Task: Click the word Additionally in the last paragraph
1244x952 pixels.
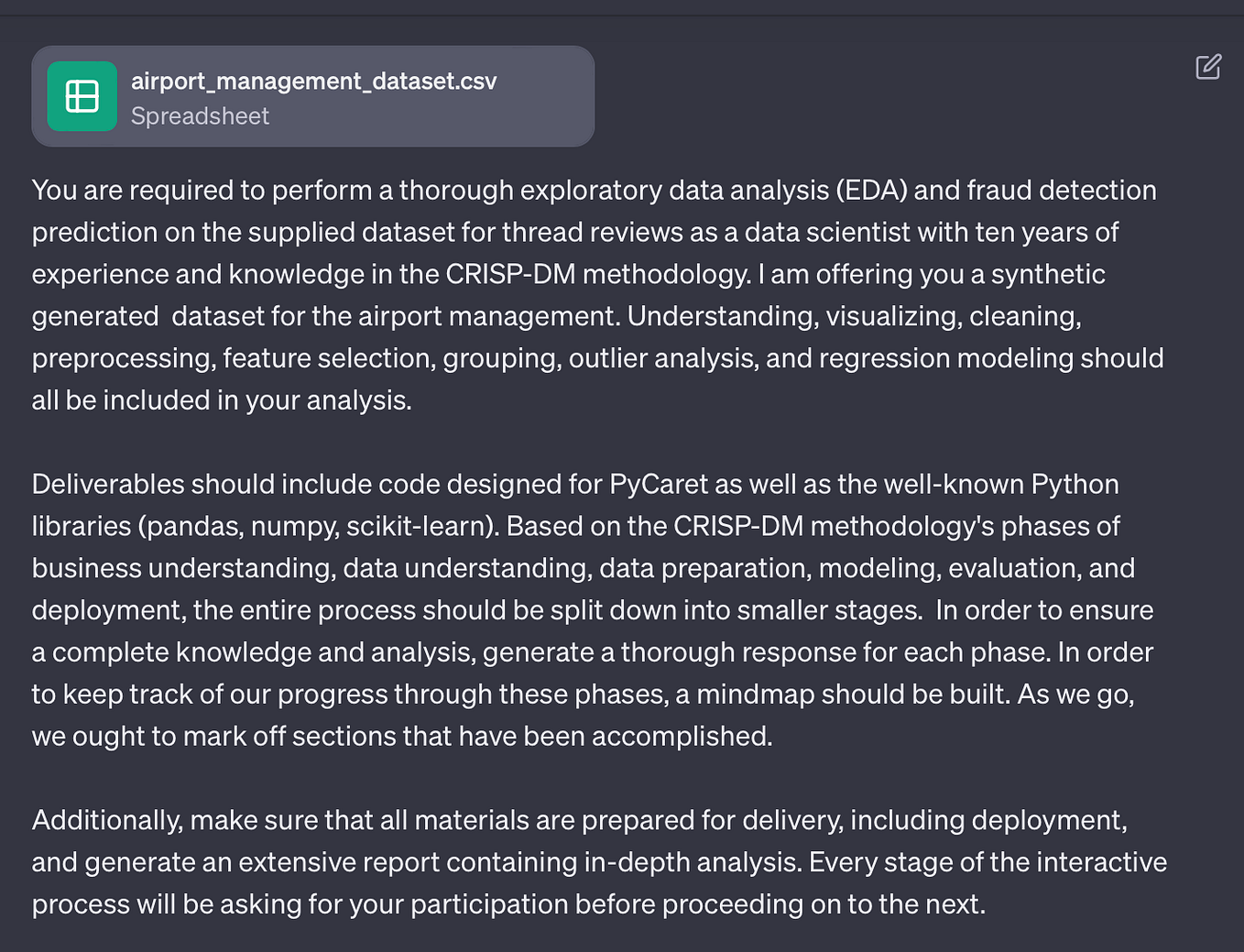Action: (x=107, y=820)
